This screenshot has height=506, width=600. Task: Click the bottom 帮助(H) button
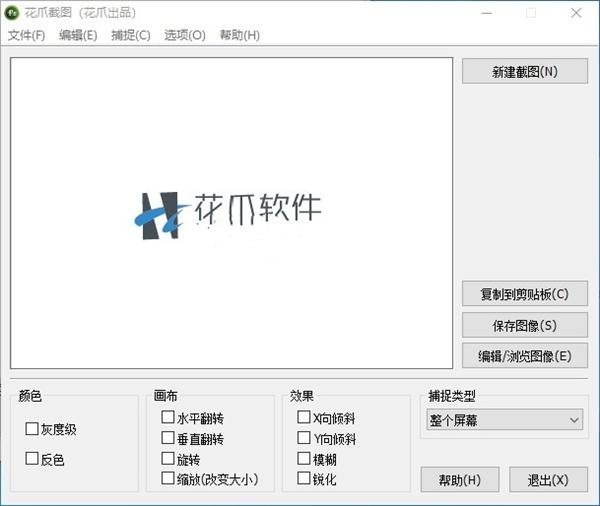click(460, 480)
